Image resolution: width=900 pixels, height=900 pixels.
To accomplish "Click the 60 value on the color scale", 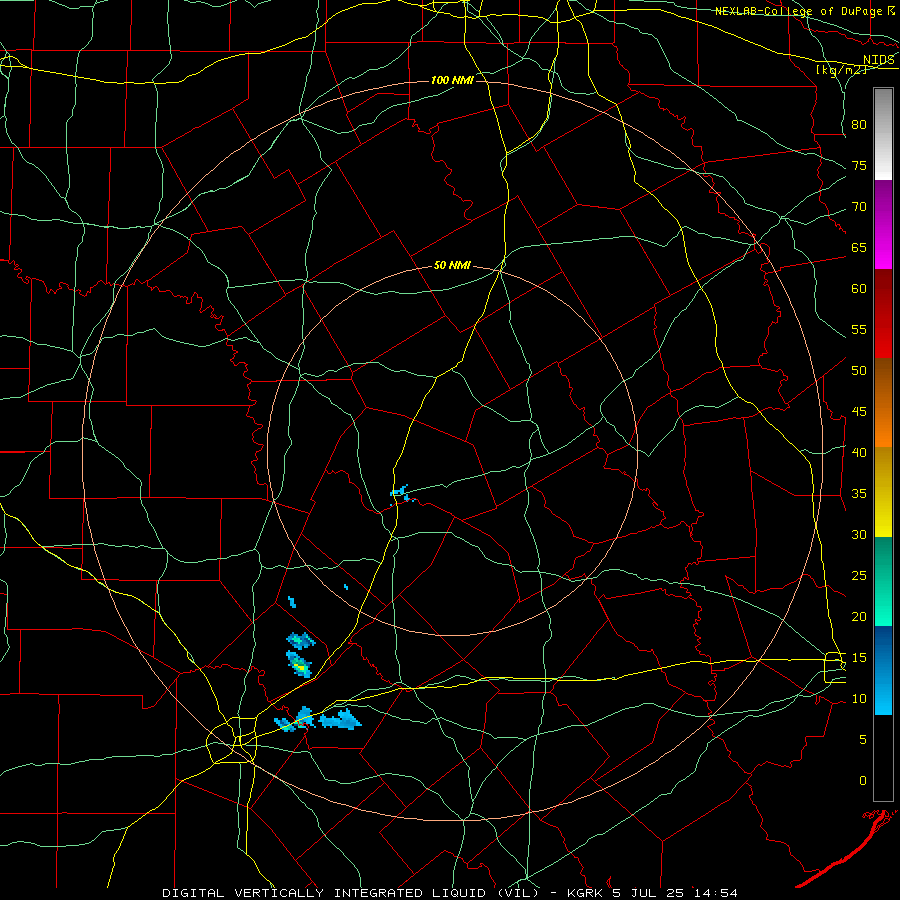I will [859, 289].
